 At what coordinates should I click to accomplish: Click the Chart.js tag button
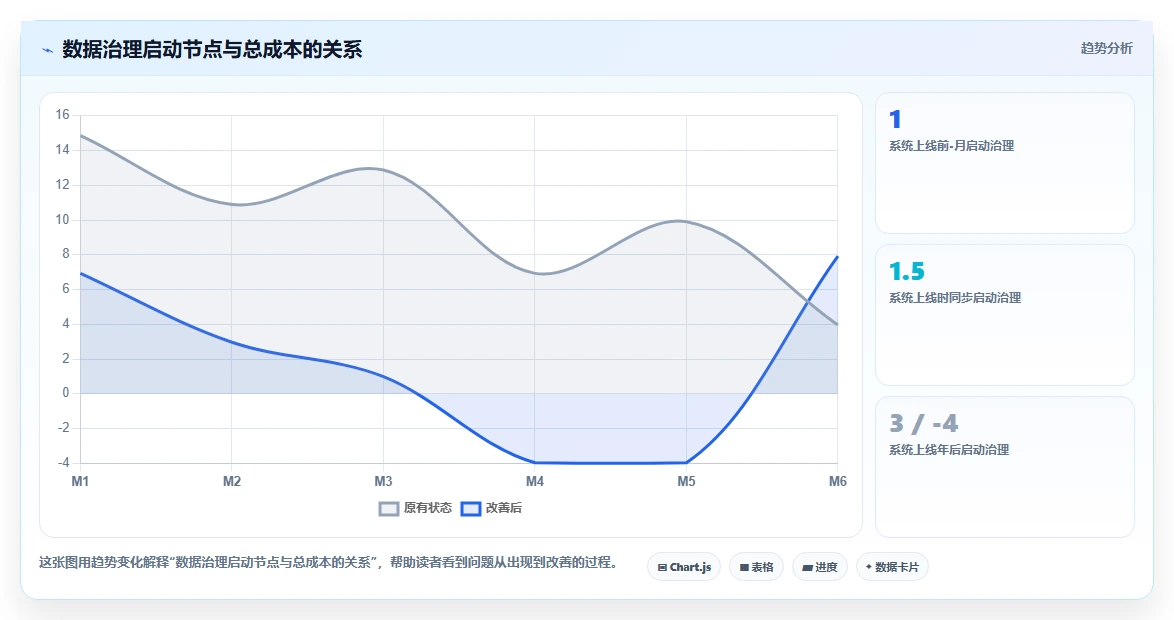click(x=684, y=567)
